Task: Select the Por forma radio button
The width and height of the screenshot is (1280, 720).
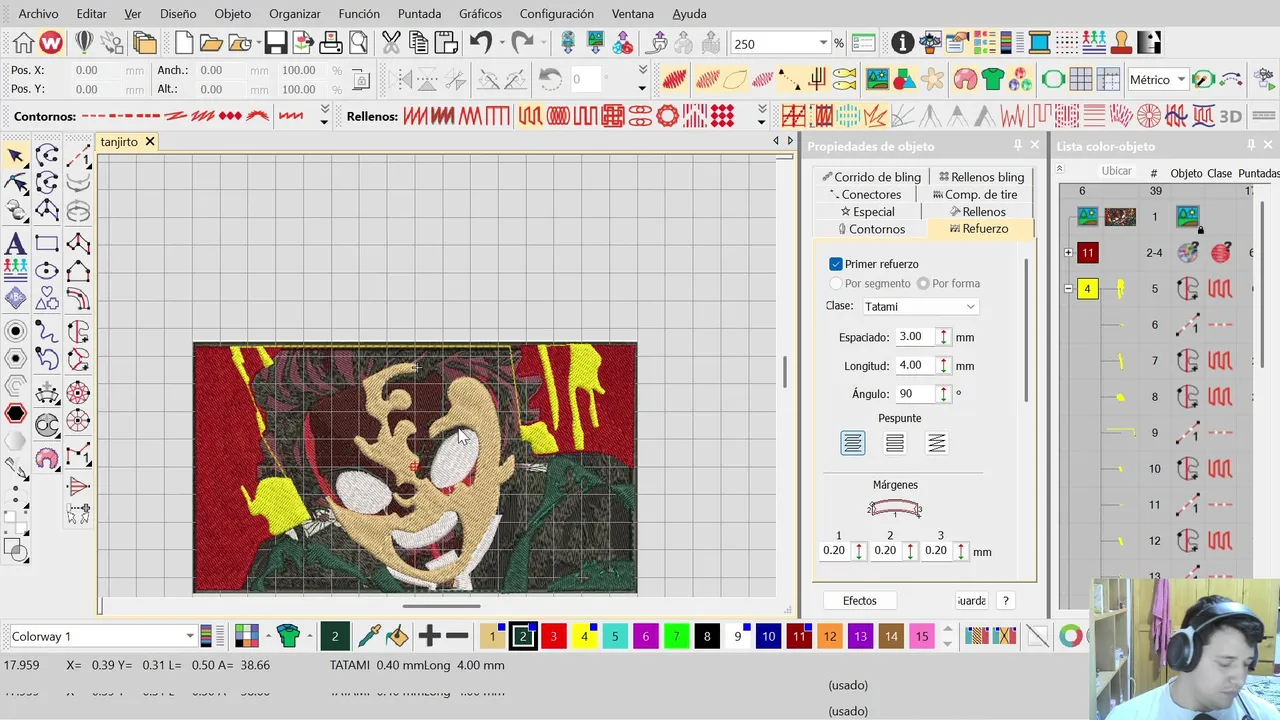Action: click(x=923, y=283)
